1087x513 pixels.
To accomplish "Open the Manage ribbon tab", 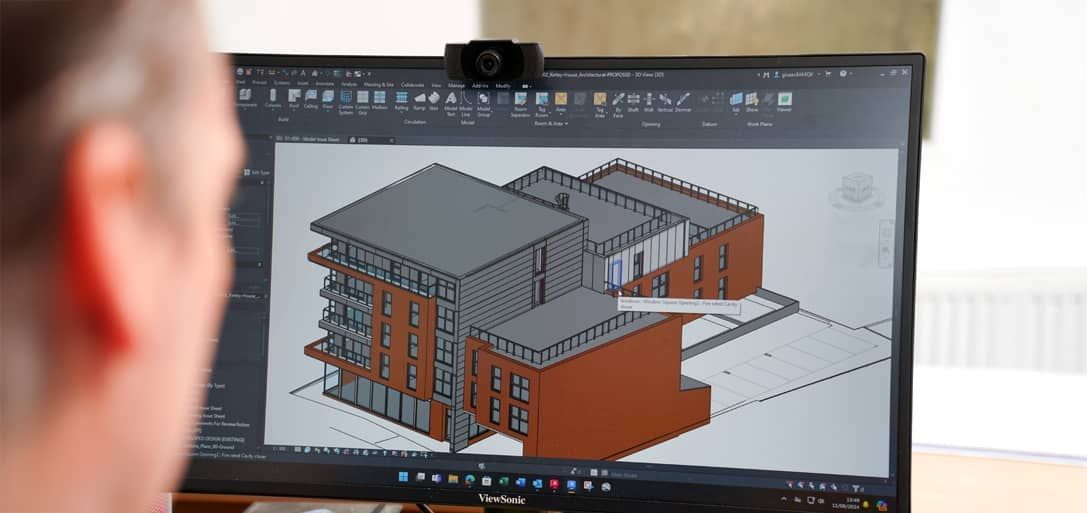I will (456, 86).
